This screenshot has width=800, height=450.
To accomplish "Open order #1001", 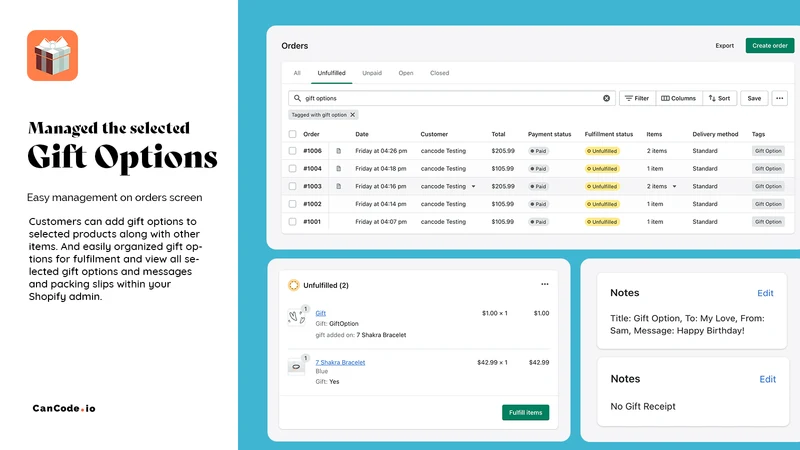I will click(312, 221).
